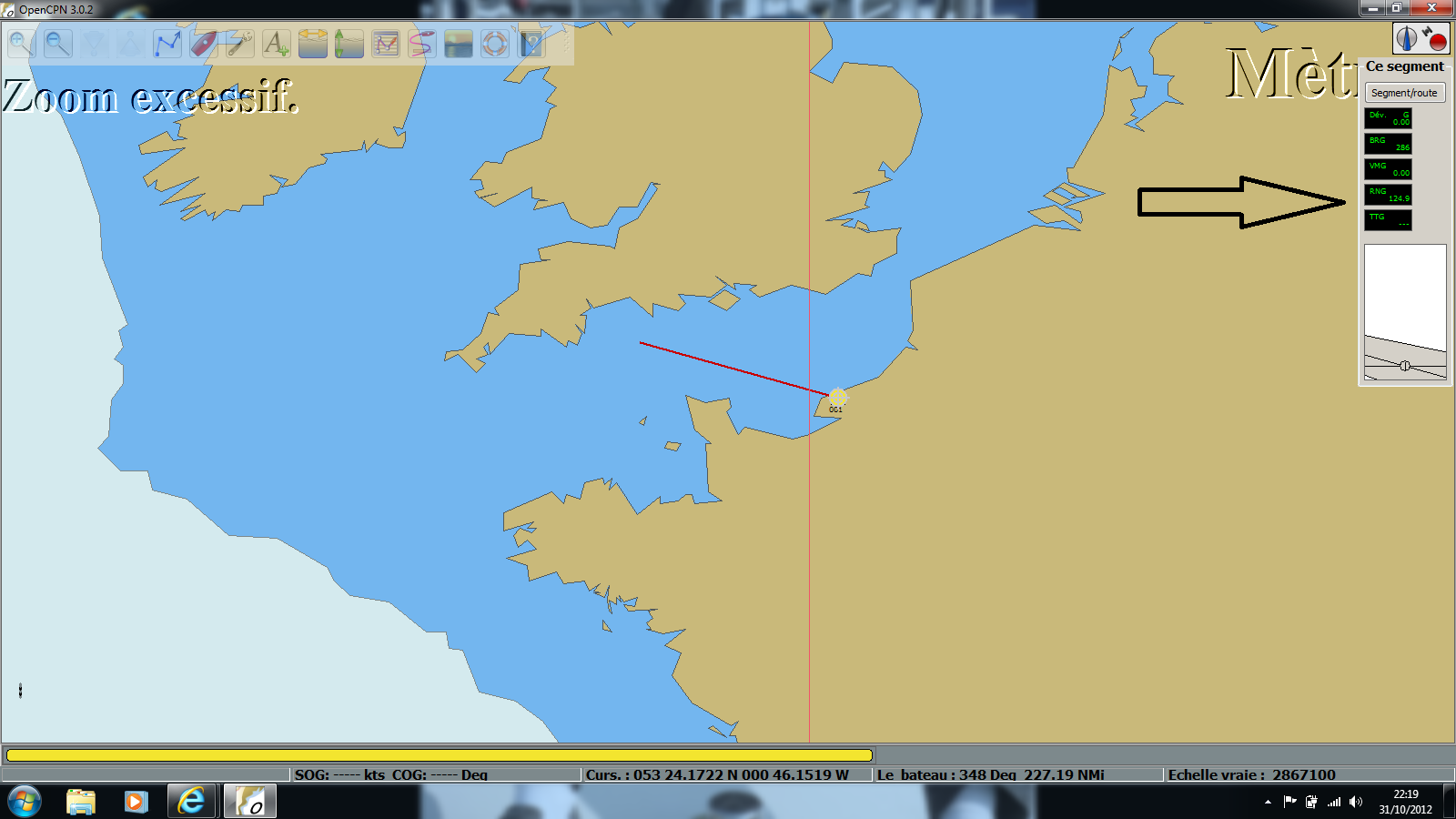The width and height of the screenshot is (1456, 819).
Task: Click the zoom out magnifier tool
Action: (x=57, y=43)
